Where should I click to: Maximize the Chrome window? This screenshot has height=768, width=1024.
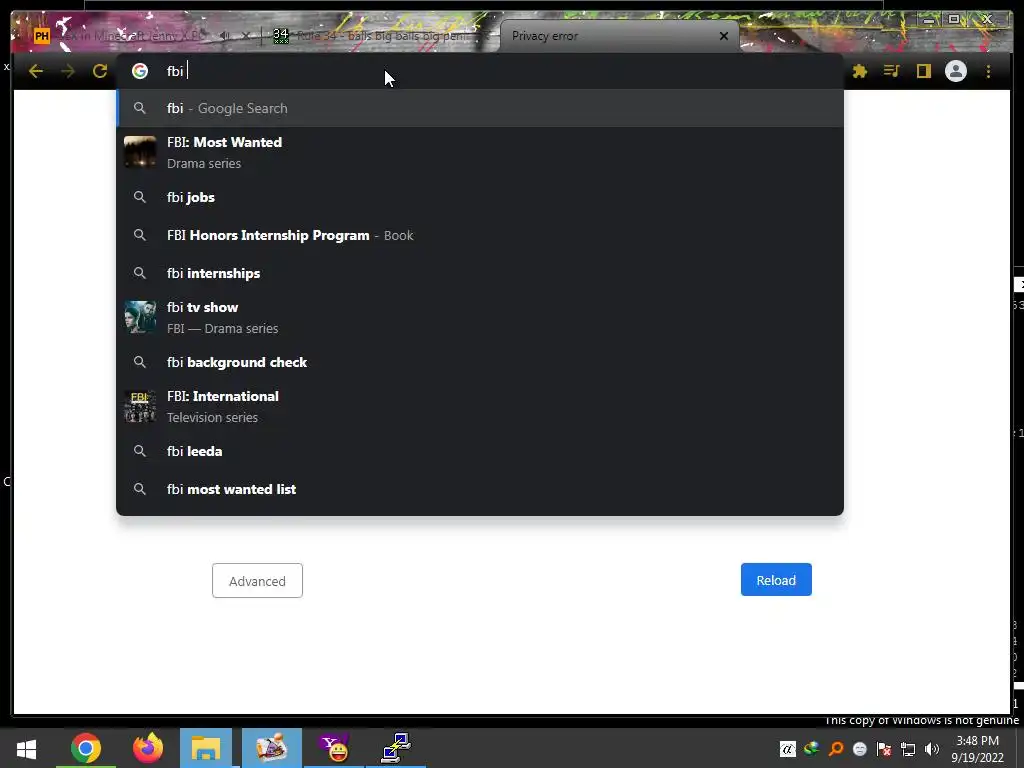954,20
